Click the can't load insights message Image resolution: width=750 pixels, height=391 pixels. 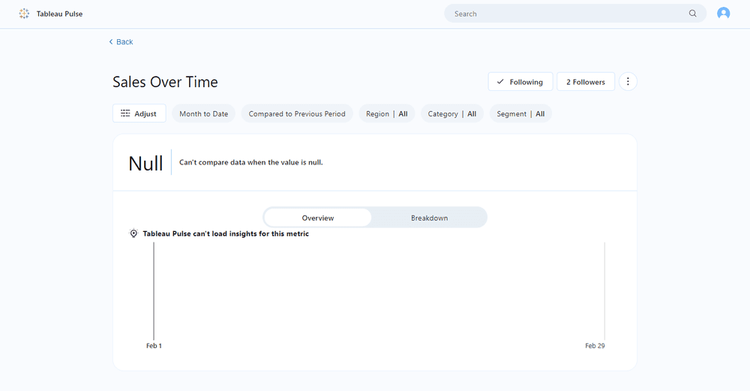(226, 234)
